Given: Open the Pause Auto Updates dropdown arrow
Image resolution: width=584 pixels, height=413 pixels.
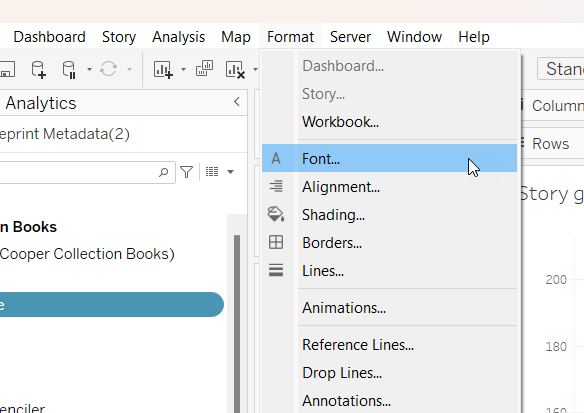Looking at the screenshot, I should click(x=89, y=69).
